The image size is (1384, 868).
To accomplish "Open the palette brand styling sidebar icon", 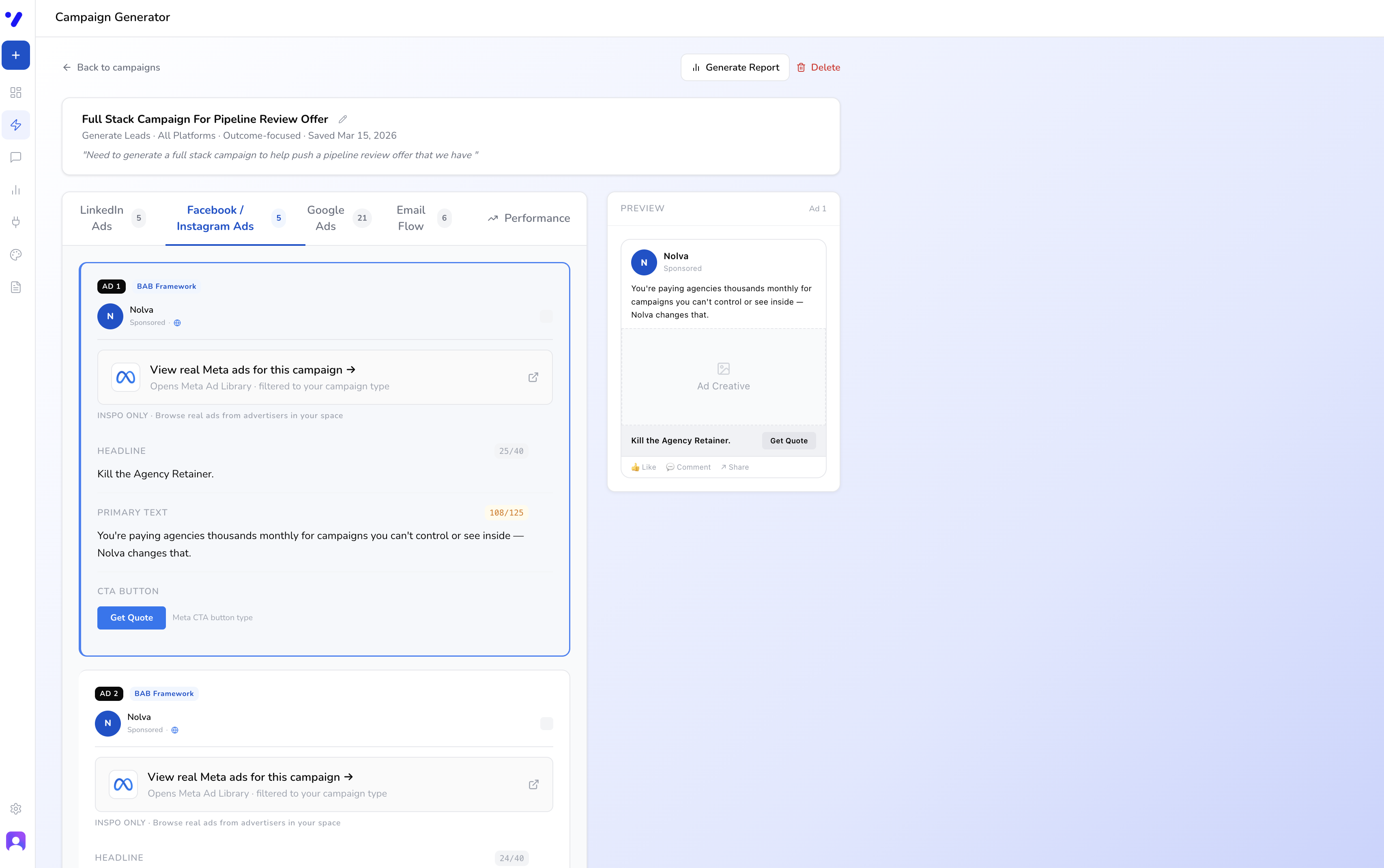I will (x=15, y=254).
